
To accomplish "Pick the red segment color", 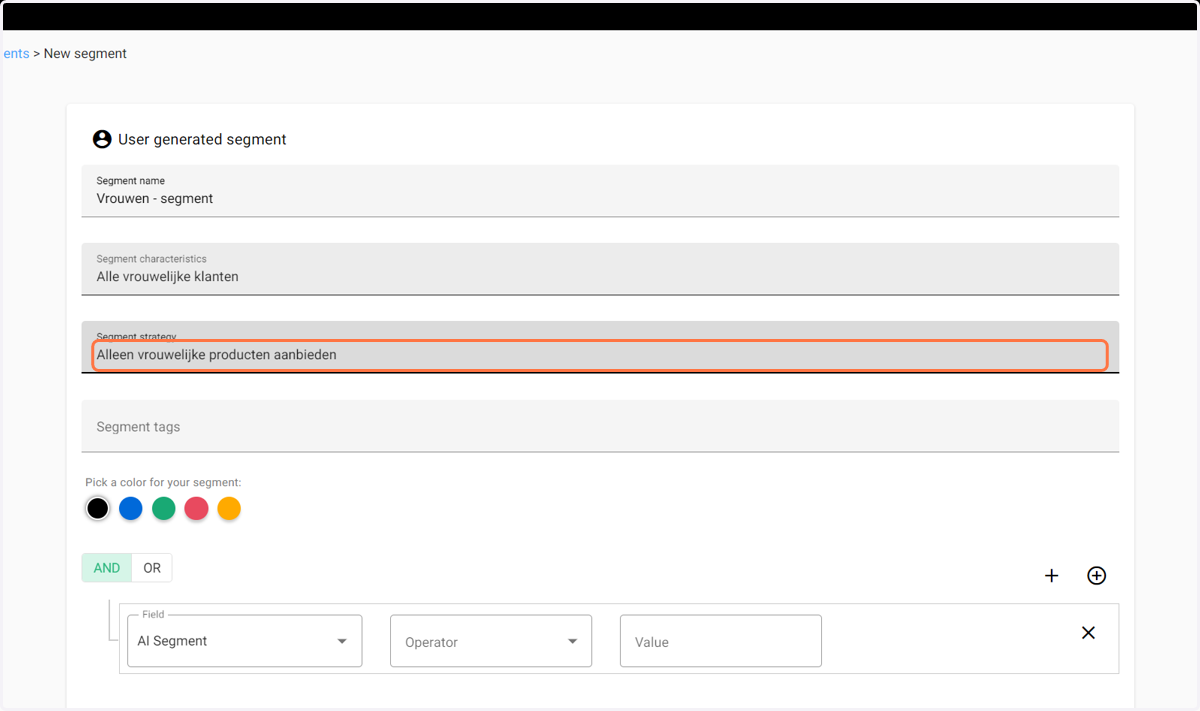I will (196, 508).
